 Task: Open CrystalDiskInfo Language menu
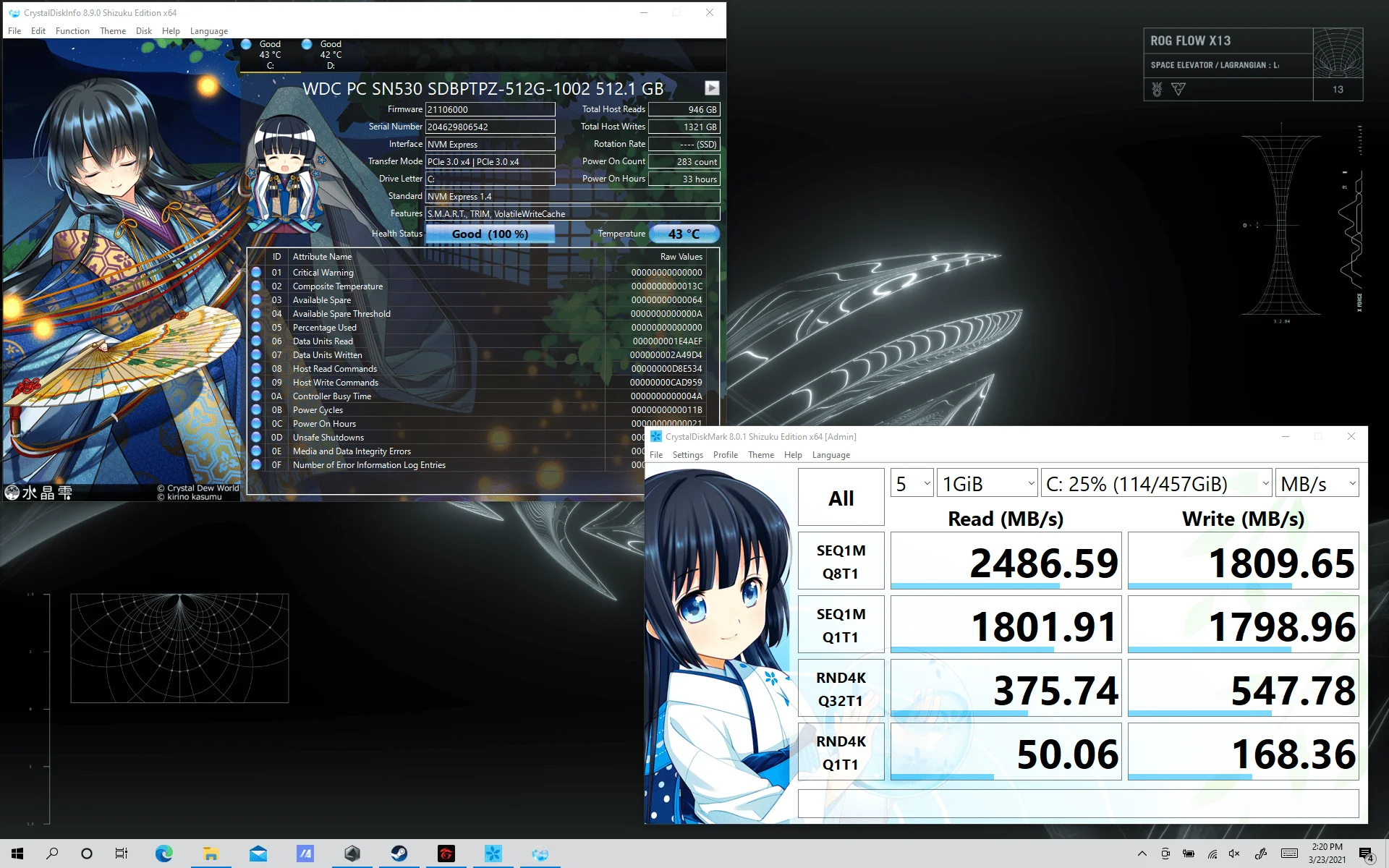coord(209,31)
